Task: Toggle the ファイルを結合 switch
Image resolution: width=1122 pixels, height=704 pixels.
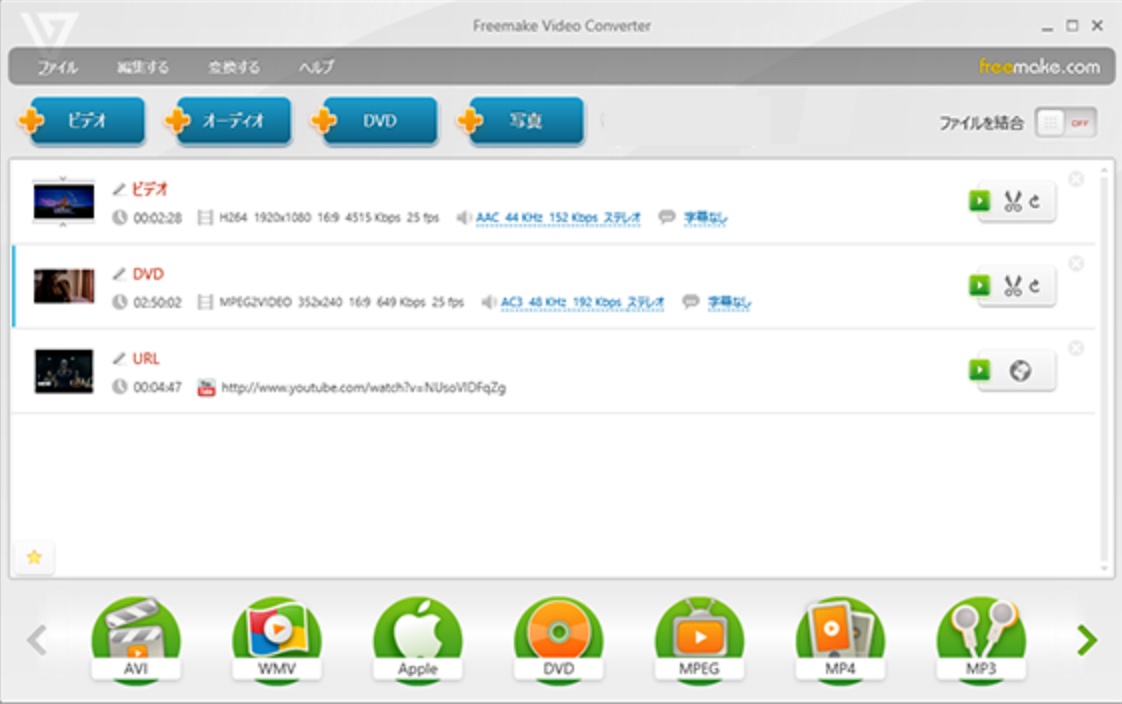Action: click(1065, 123)
